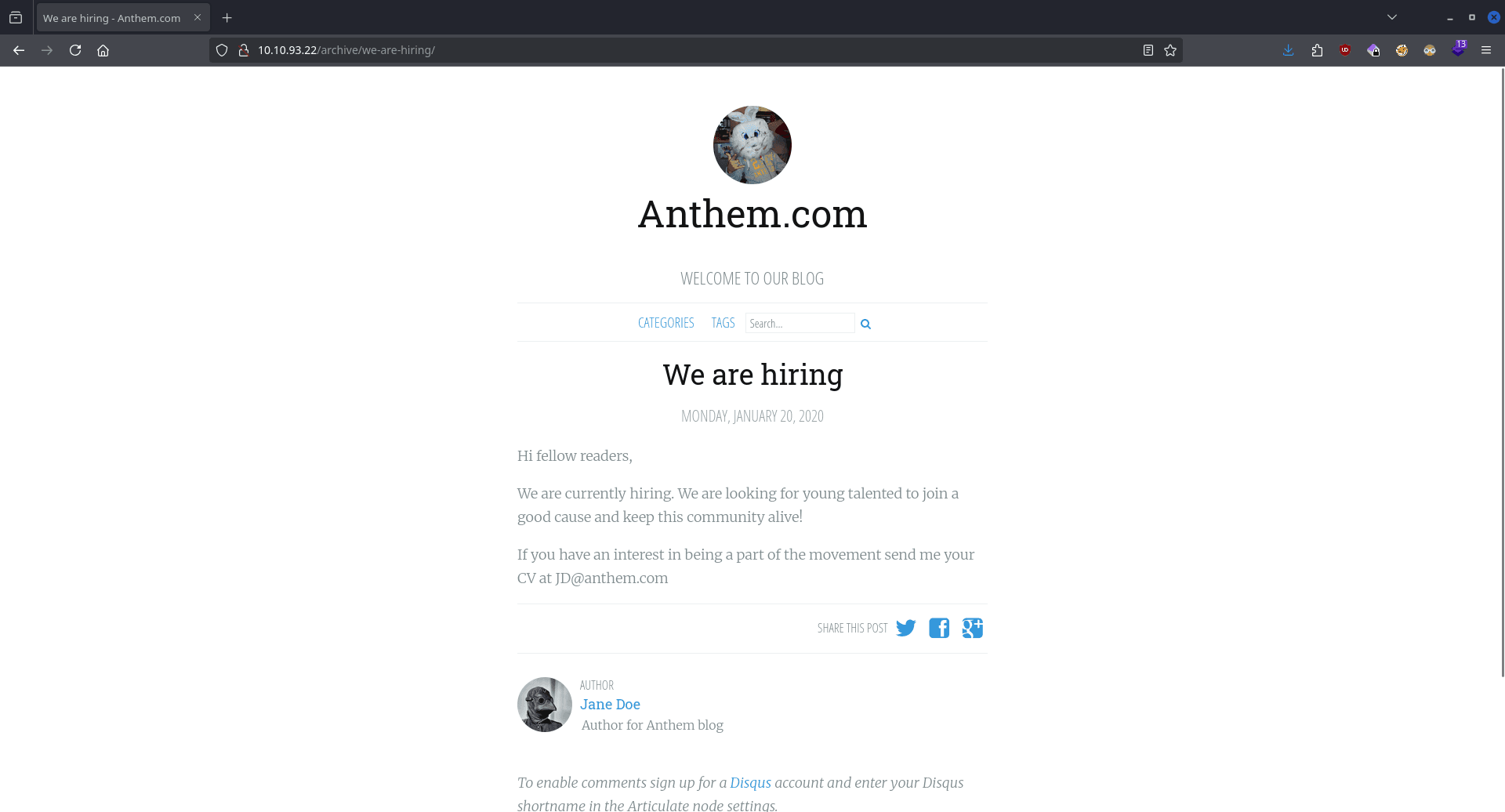Click the home button in toolbar

tap(103, 50)
